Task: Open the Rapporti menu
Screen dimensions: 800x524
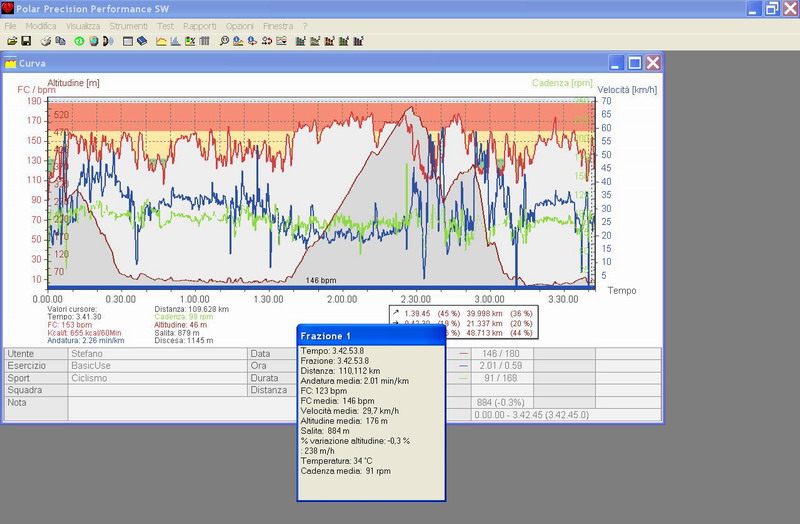Action: 199,24
